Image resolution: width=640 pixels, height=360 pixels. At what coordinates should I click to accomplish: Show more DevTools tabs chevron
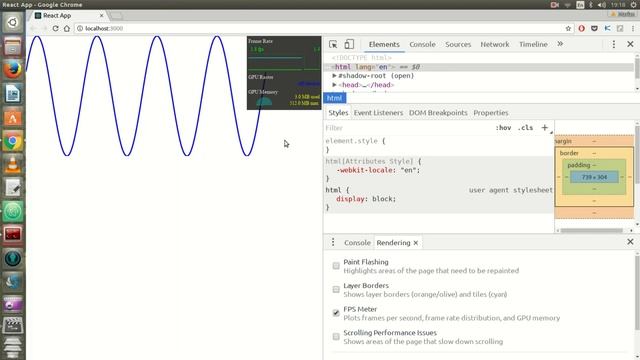point(560,44)
